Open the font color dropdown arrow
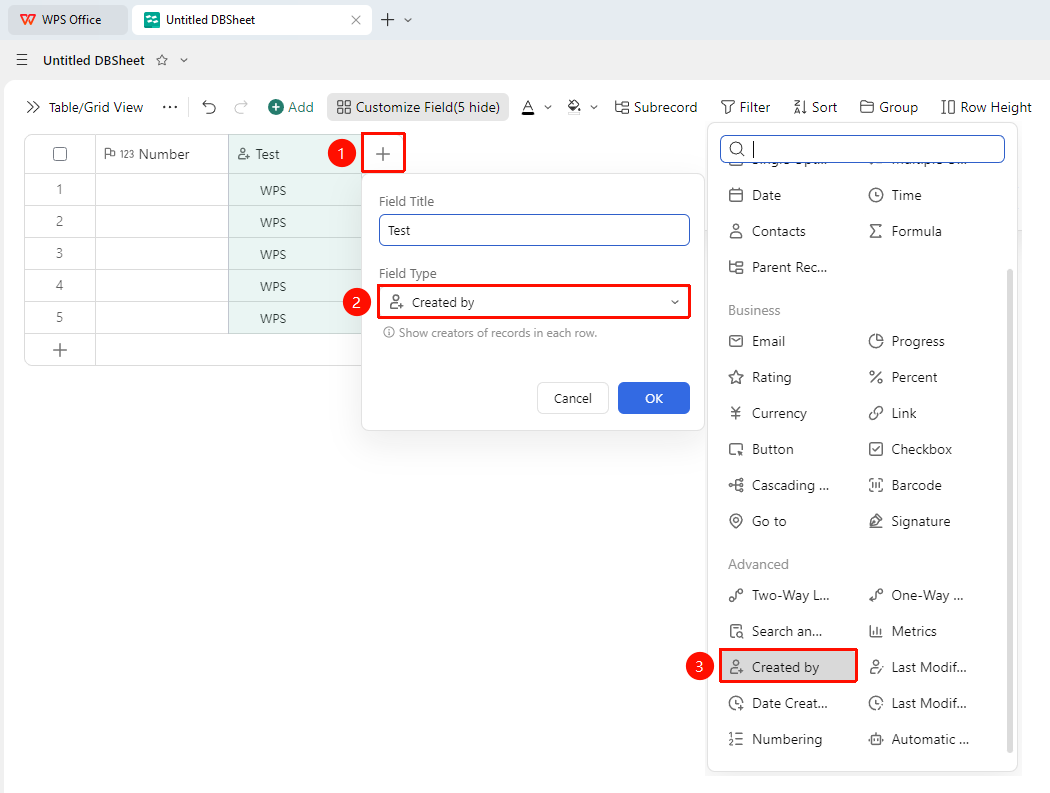The height and width of the screenshot is (793, 1050). 548,107
